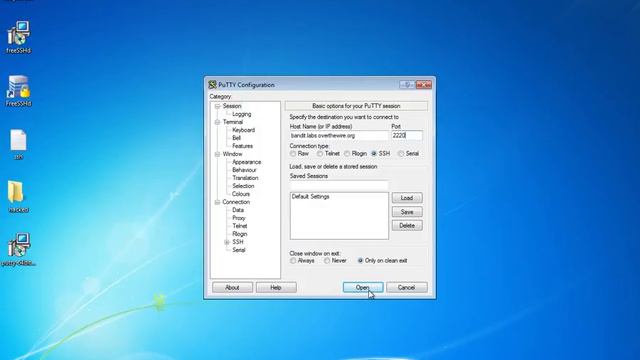This screenshot has width=640, height=360.
Task: Open the Window category
Action: (x=232, y=154)
